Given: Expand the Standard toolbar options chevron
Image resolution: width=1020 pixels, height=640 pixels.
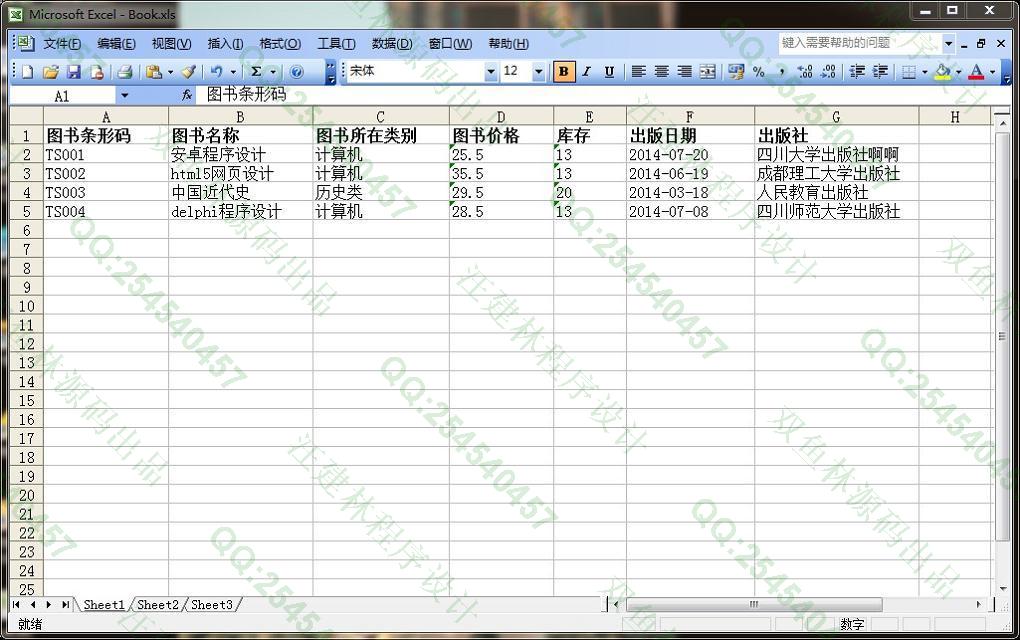Looking at the screenshot, I should [x=330, y=72].
